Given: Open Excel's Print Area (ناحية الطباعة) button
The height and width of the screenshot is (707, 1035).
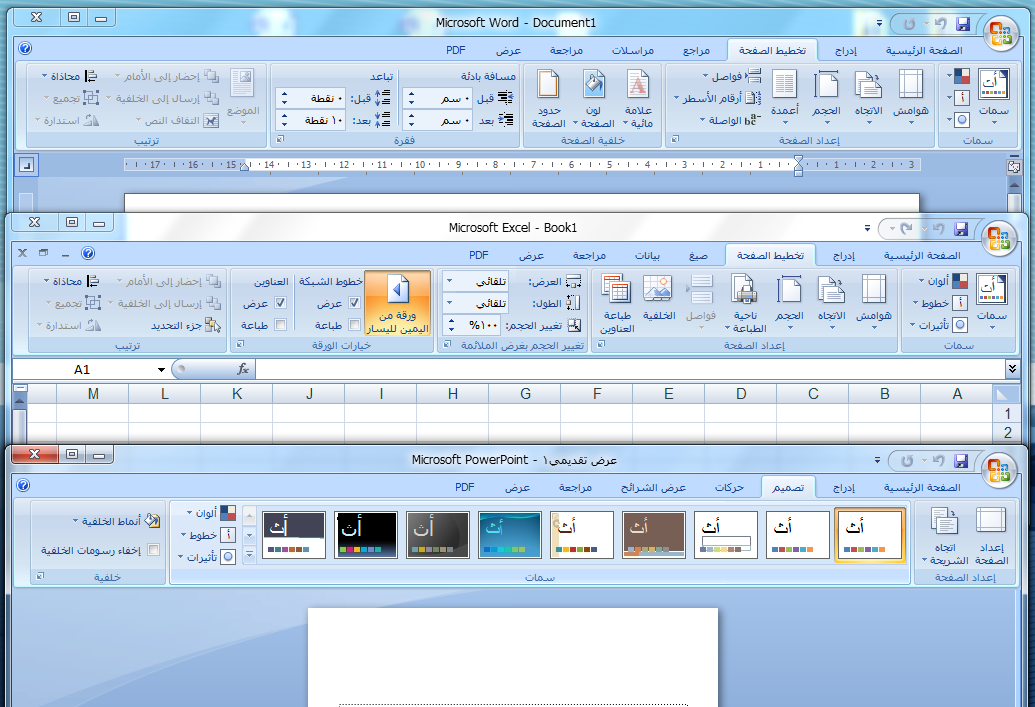Looking at the screenshot, I should pos(745,302).
